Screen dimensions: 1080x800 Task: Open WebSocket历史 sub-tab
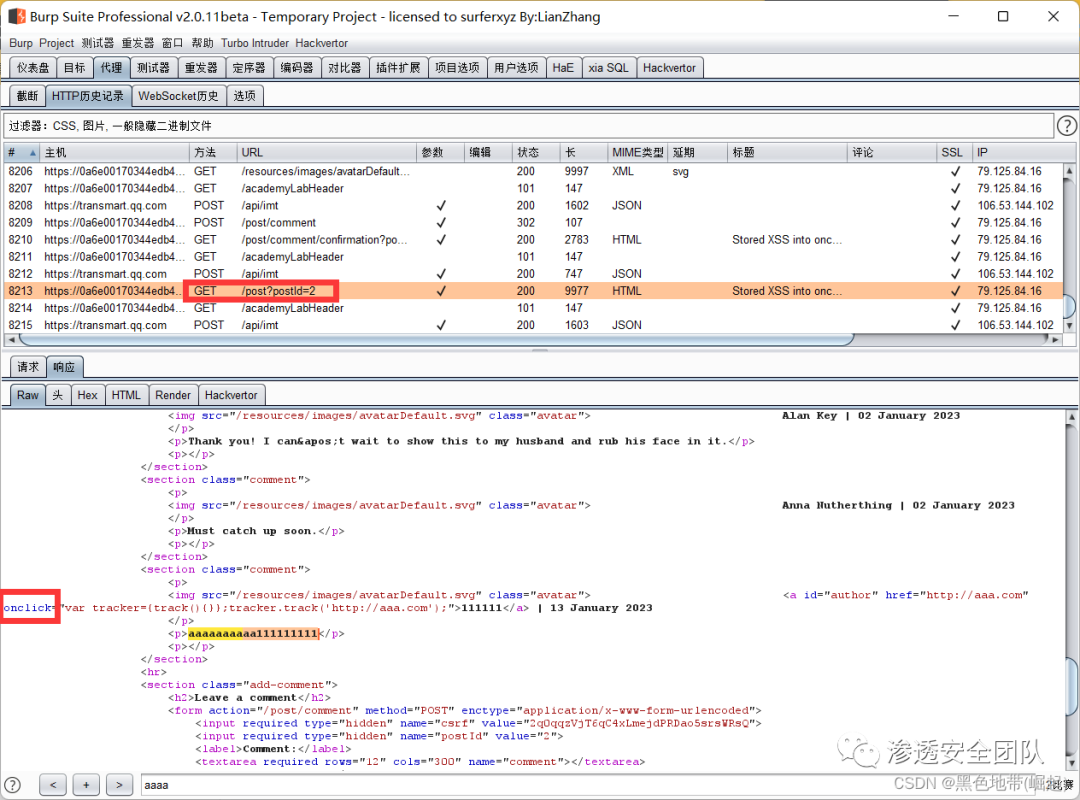tap(178, 96)
